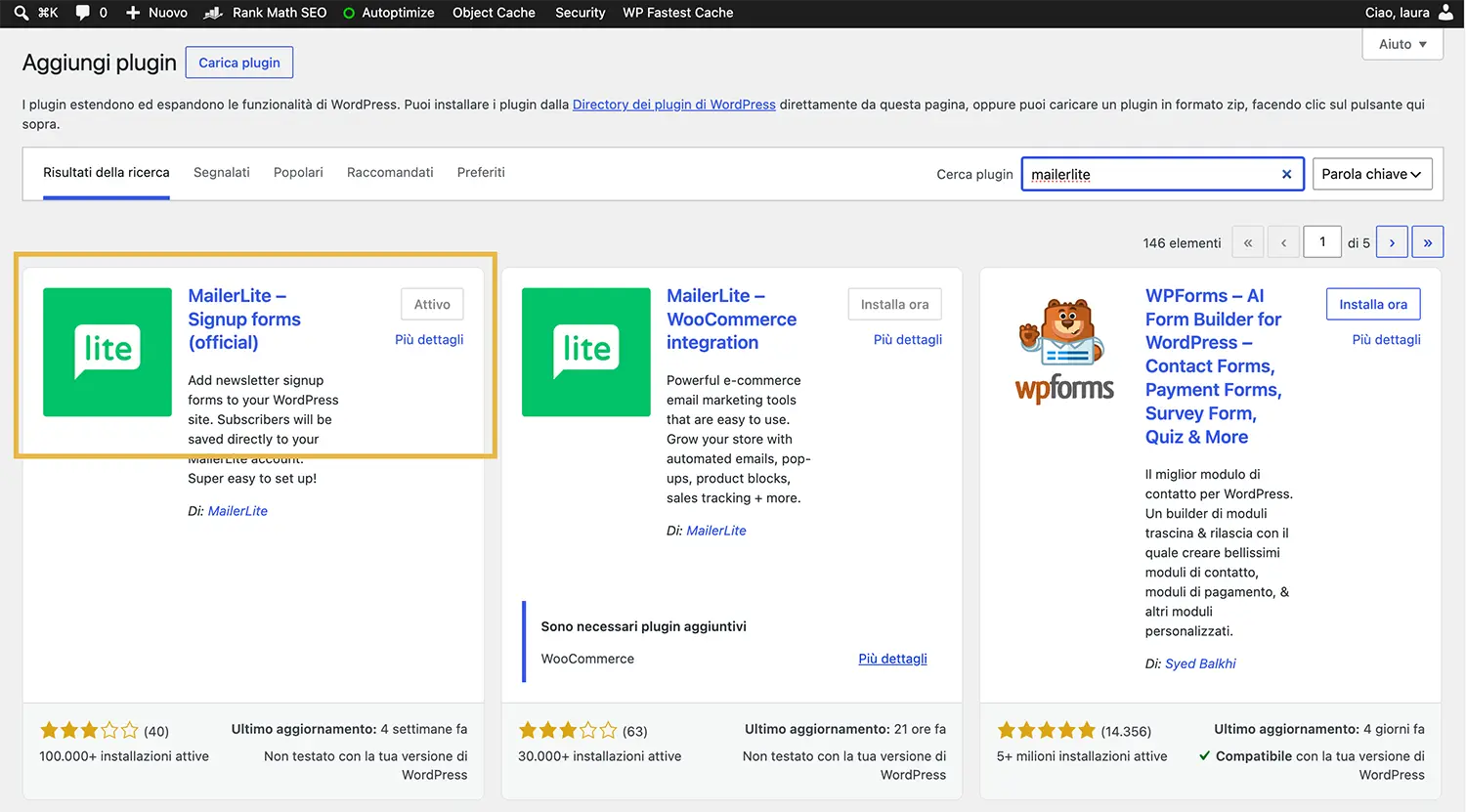Go to the first page with the « button
Viewport: 1466px width, 812px height.
1248,242
